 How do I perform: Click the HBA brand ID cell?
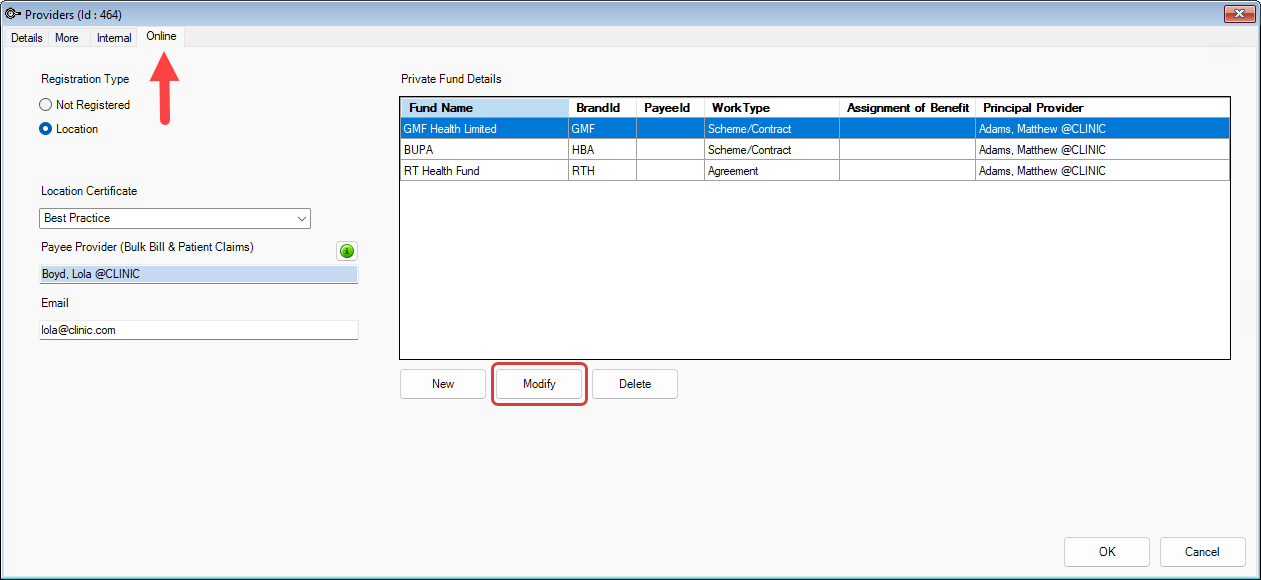(602, 150)
